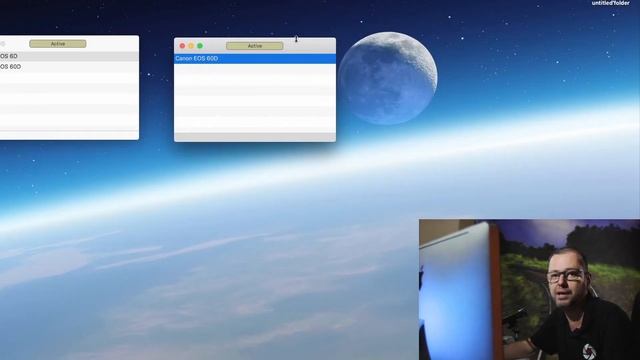Select the EOS 6D row in the left window
The image size is (640, 360).
click(69, 56)
